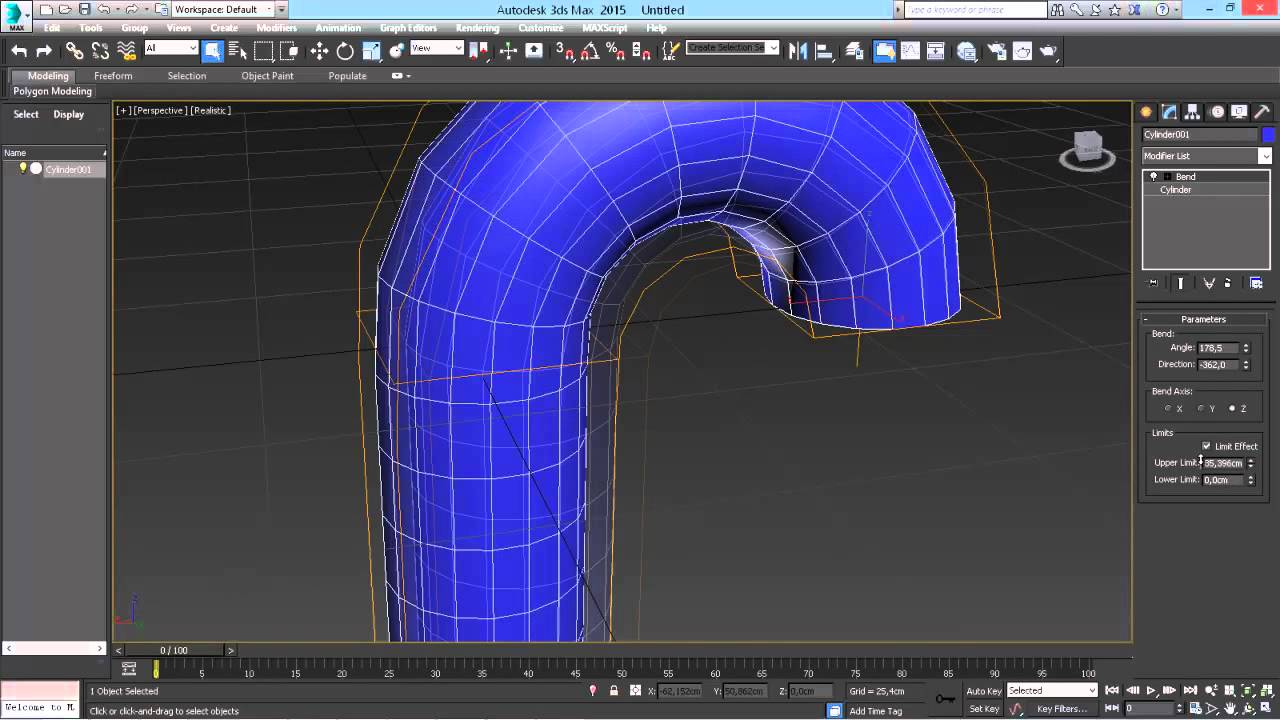Viewport: 1280px width, 720px height.
Task: Toggle Show End Result in modifier stack
Action: point(1180,283)
